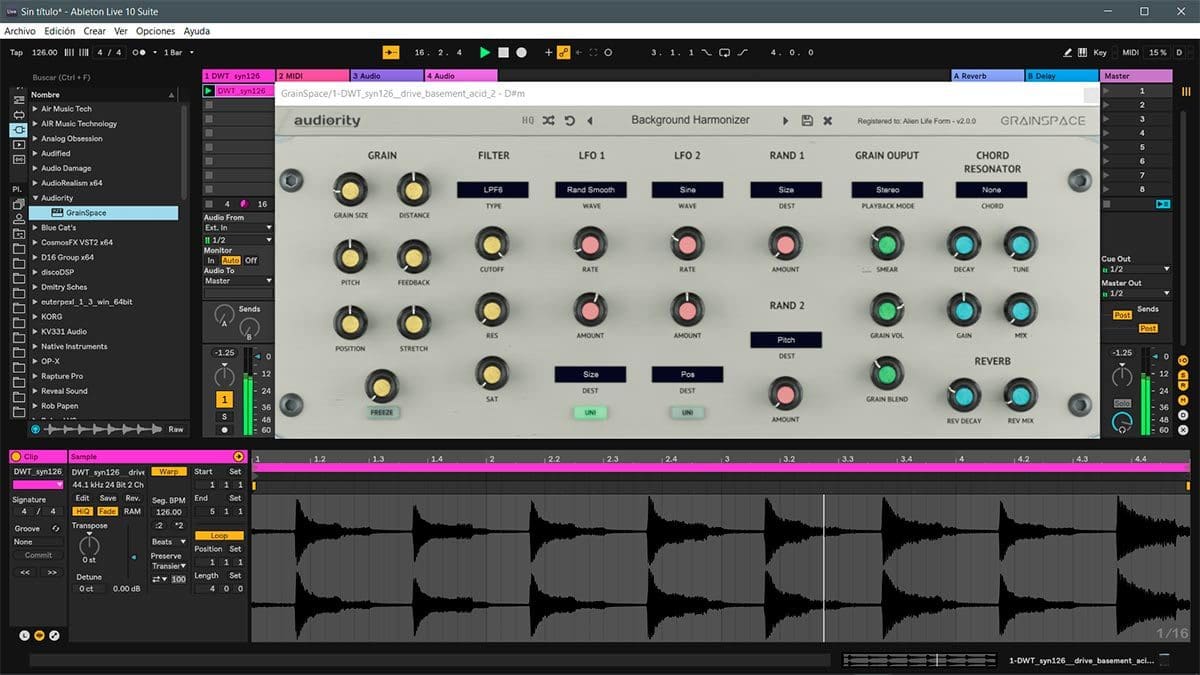The width and height of the screenshot is (1200, 675).
Task: Open the PLAYBACK MODE dropdown showing Stereo
Action: 887,189
